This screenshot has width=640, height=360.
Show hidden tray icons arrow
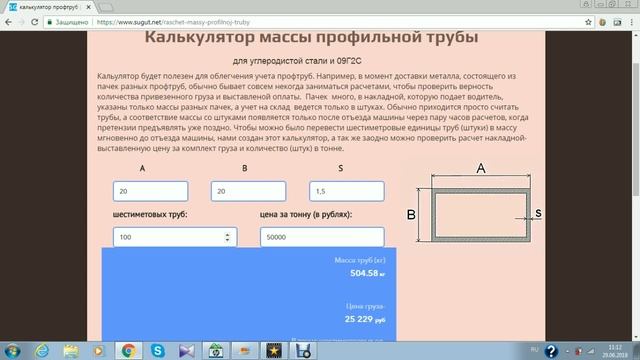567,351
